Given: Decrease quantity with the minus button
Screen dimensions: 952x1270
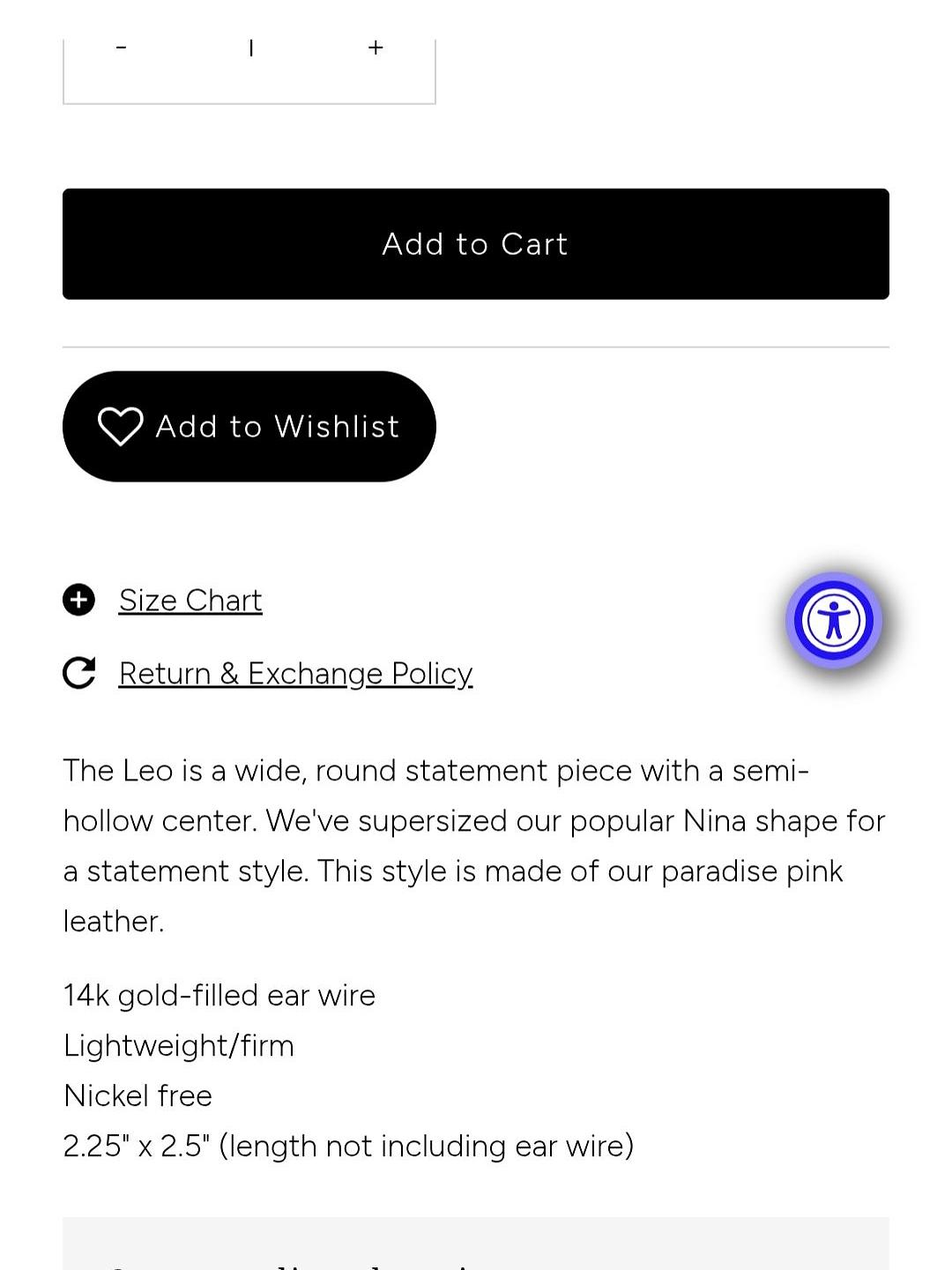Looking at the screenshot, I should pos(122,49).
